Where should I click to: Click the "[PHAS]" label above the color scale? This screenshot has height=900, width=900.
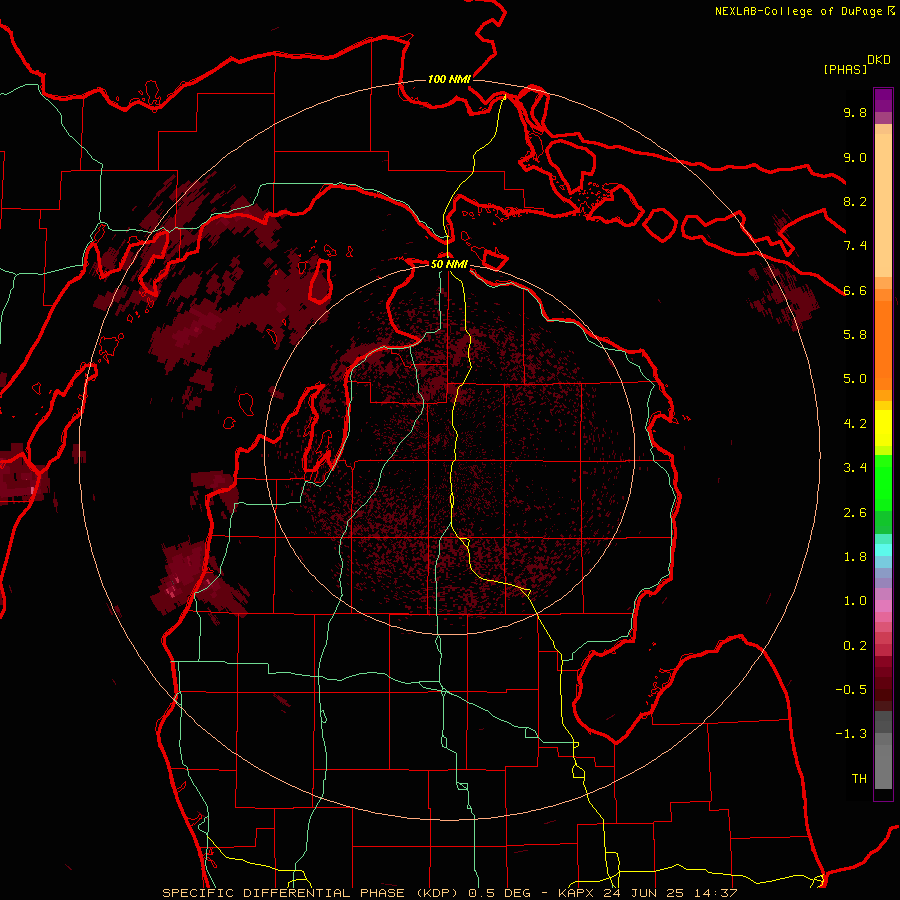pos(845,69)
